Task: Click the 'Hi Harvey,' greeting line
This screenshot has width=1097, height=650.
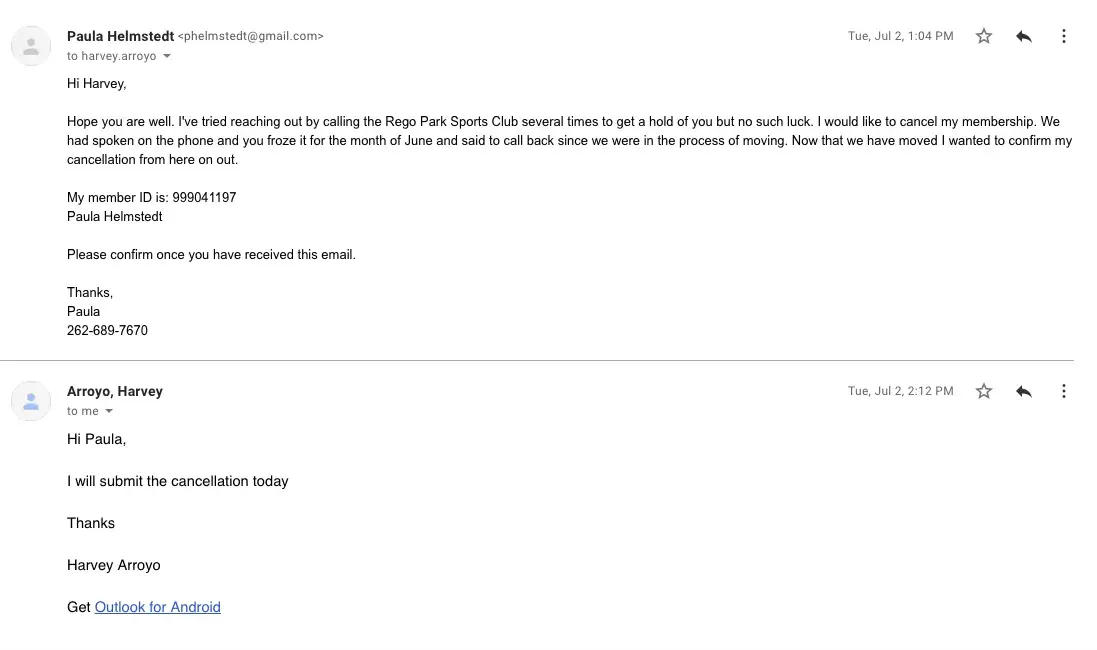Action: click(97, 83)
